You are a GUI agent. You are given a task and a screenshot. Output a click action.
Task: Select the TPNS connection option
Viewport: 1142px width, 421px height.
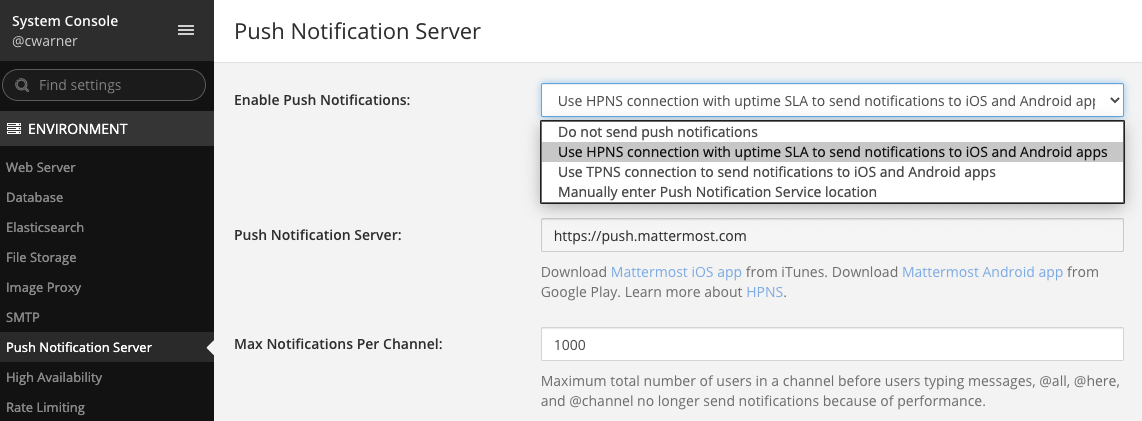click(776, 172)
